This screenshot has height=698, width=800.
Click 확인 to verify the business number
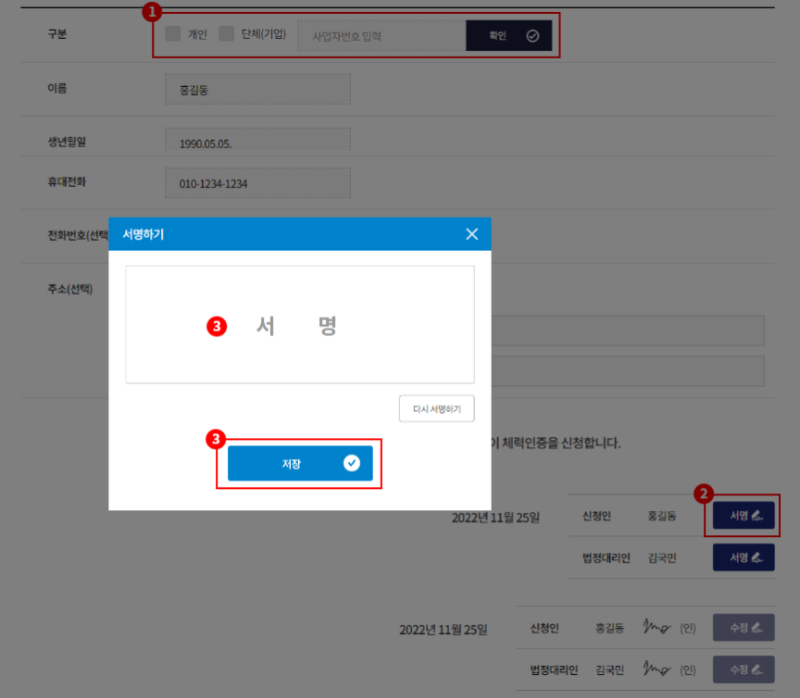coord(508,34)
